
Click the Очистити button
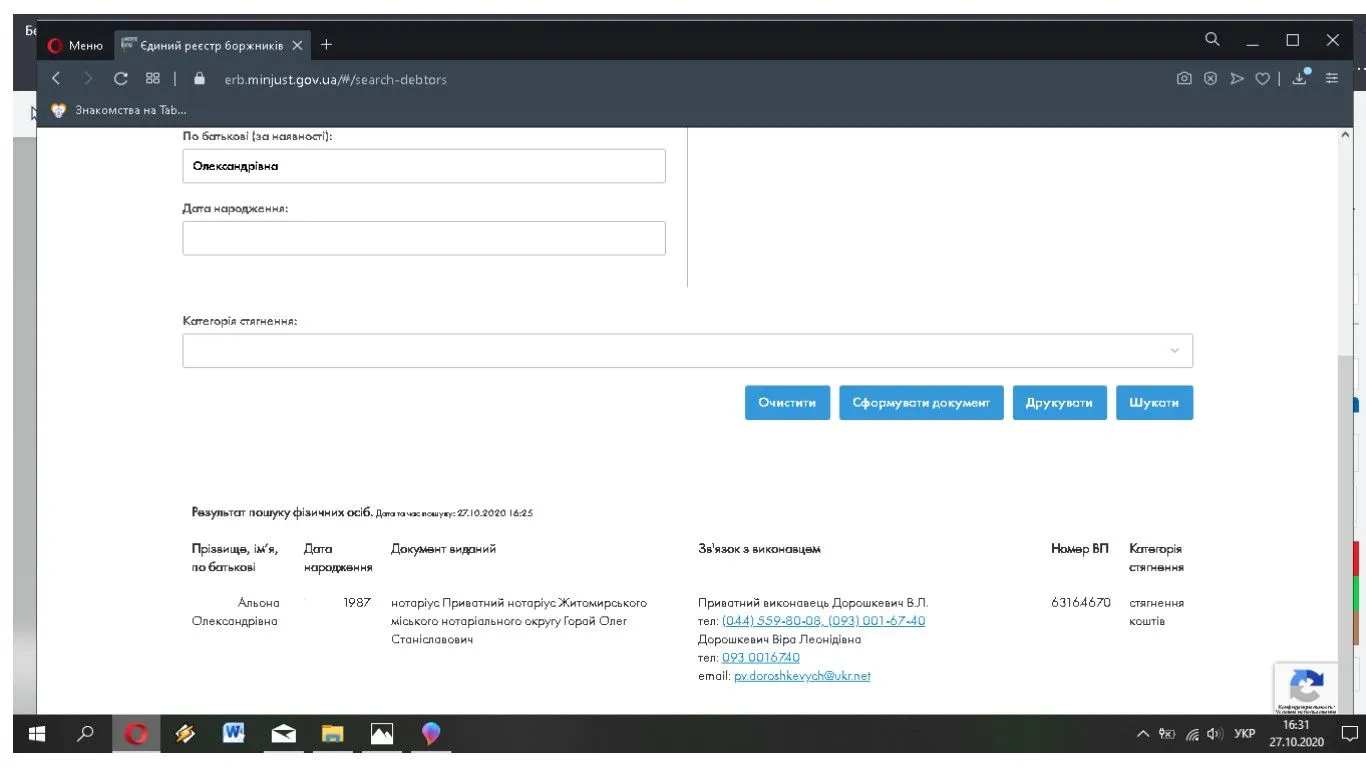coord(787,403)
